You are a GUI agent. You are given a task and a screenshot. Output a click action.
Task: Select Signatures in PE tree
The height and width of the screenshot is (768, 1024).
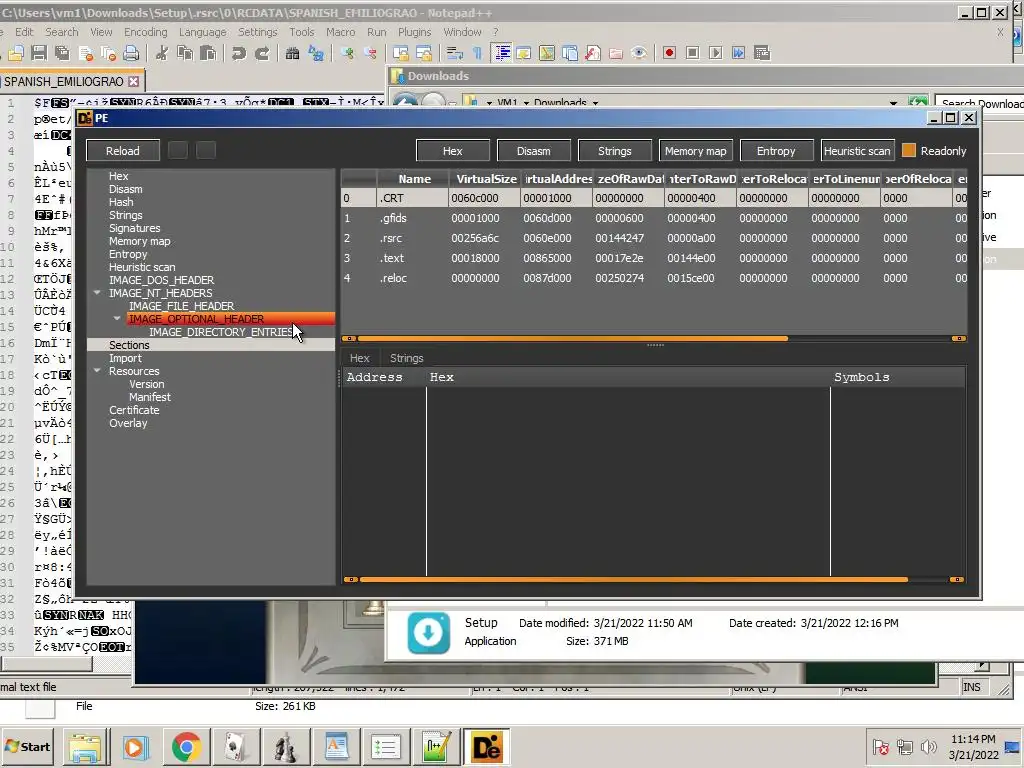tap(135, 228)
